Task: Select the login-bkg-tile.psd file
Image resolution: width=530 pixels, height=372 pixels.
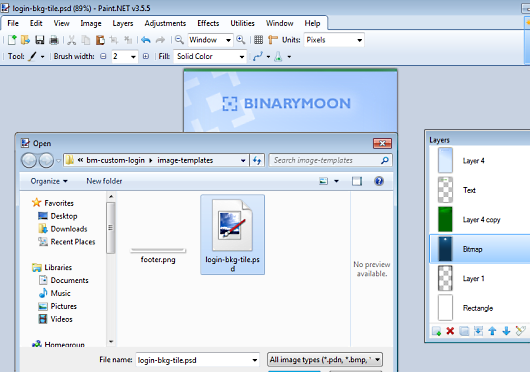Action: click(x=233, y=234)
